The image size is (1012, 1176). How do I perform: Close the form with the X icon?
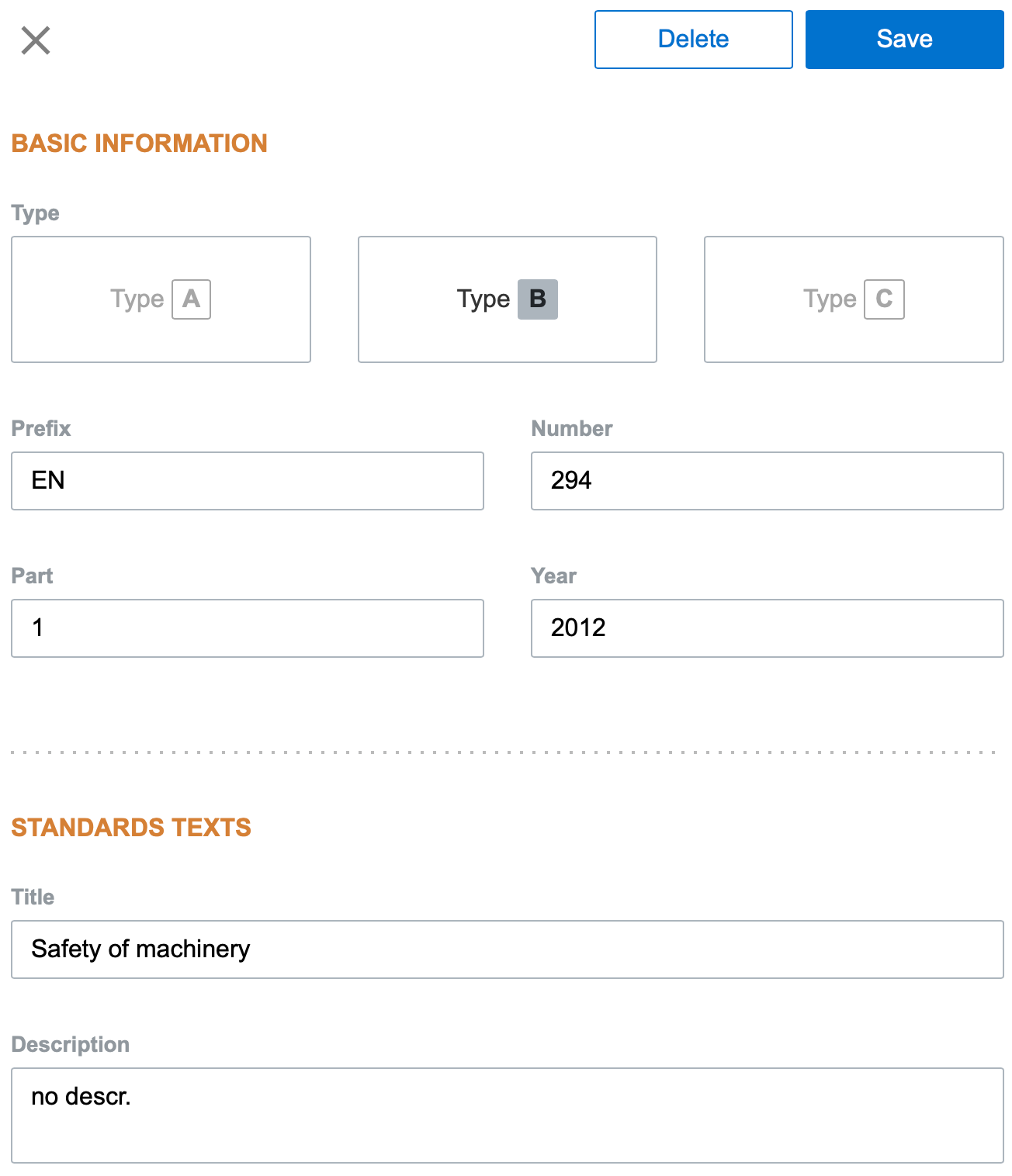coord(36,40)
